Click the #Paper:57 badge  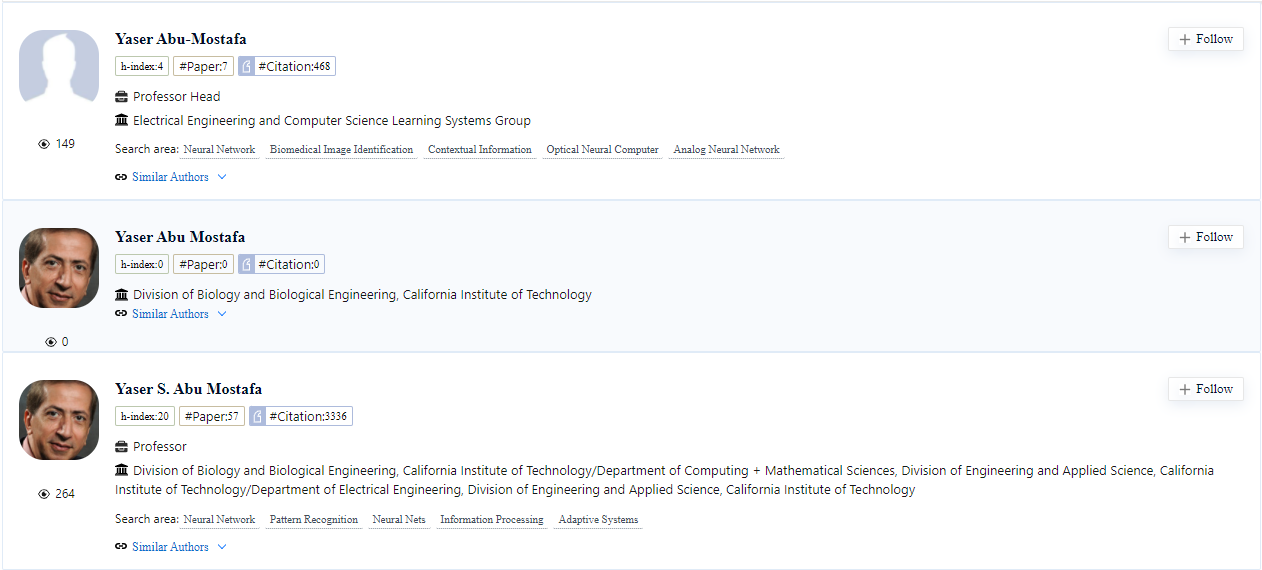coord(212,417)
